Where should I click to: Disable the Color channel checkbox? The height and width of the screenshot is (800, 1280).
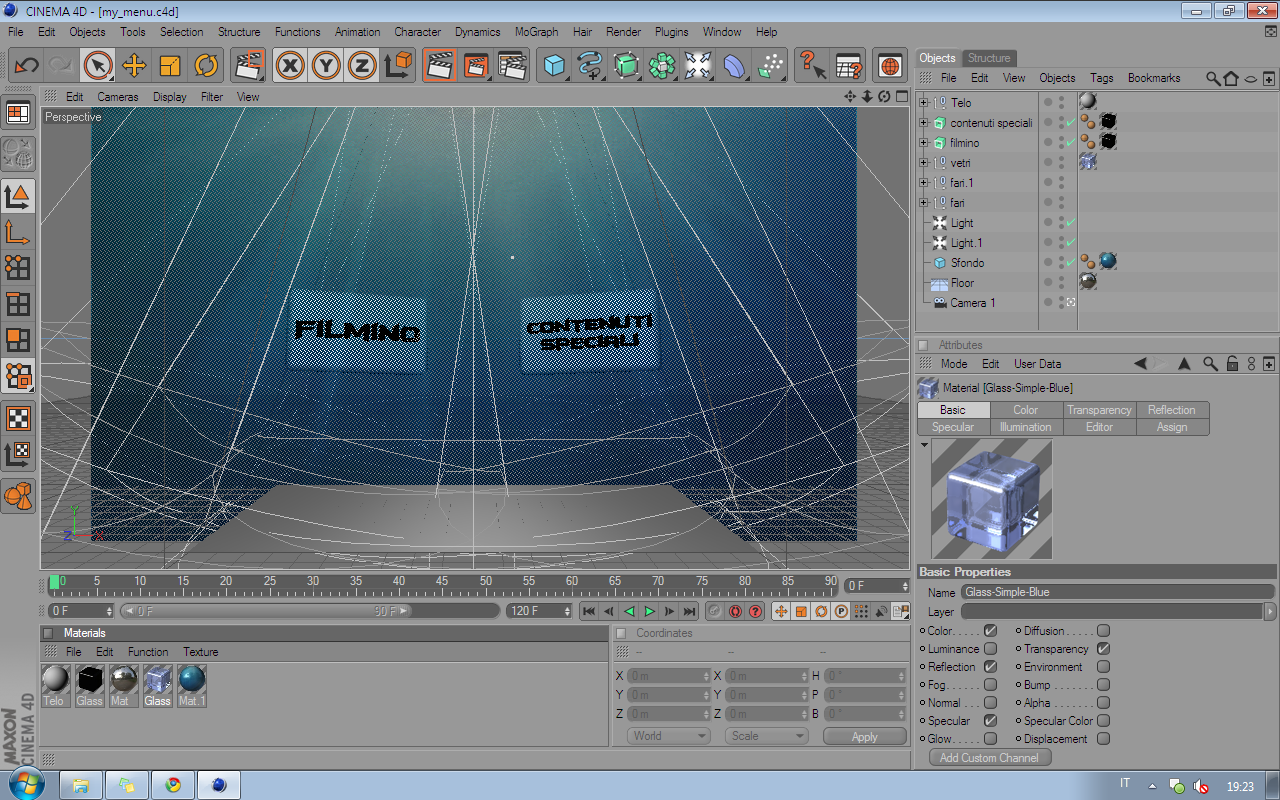pos(990,631)
